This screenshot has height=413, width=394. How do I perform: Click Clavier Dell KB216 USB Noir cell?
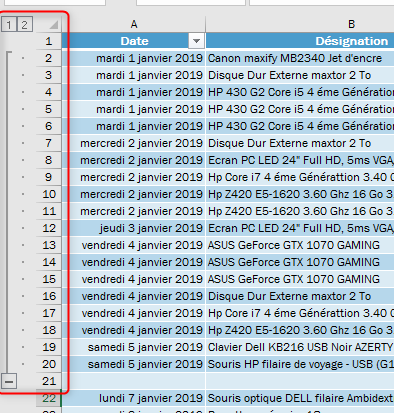[x=300, y=347]
